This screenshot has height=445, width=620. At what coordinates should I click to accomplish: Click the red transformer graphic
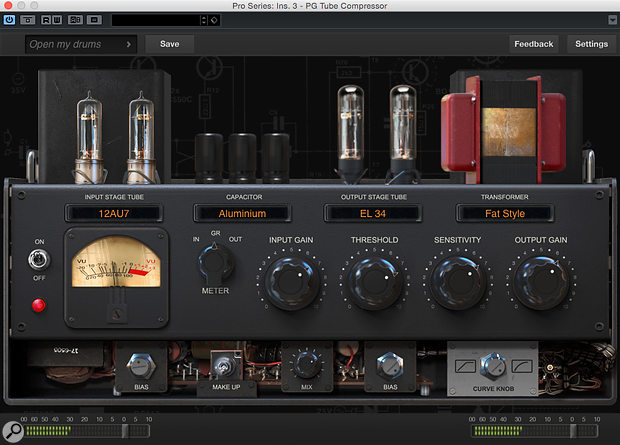(x=504, y=130)
